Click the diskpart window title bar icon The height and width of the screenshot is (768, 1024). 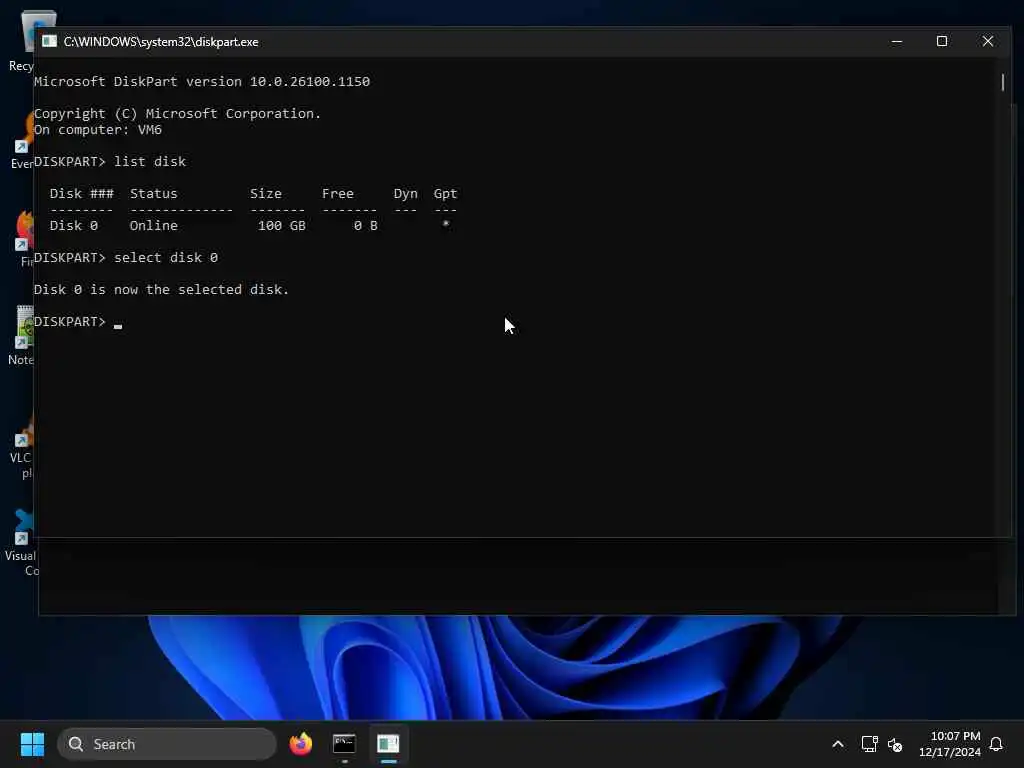[49, 41]
